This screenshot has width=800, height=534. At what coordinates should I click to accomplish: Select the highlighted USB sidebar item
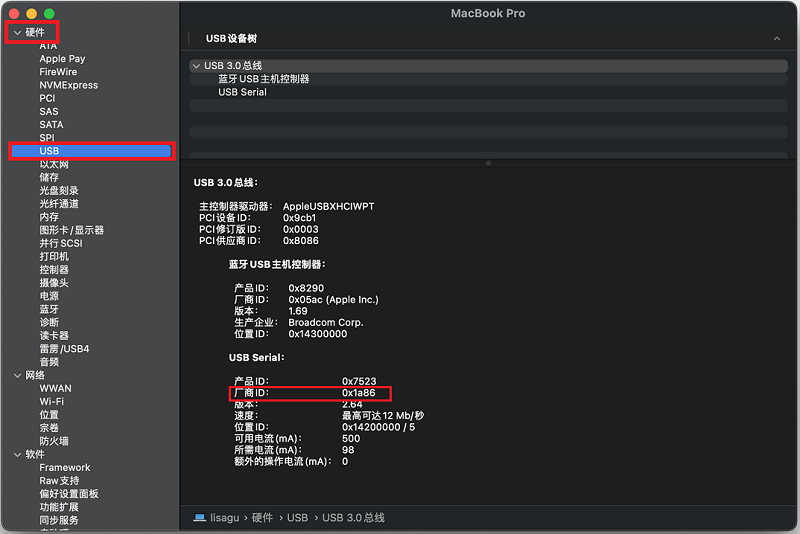[91, 151]
